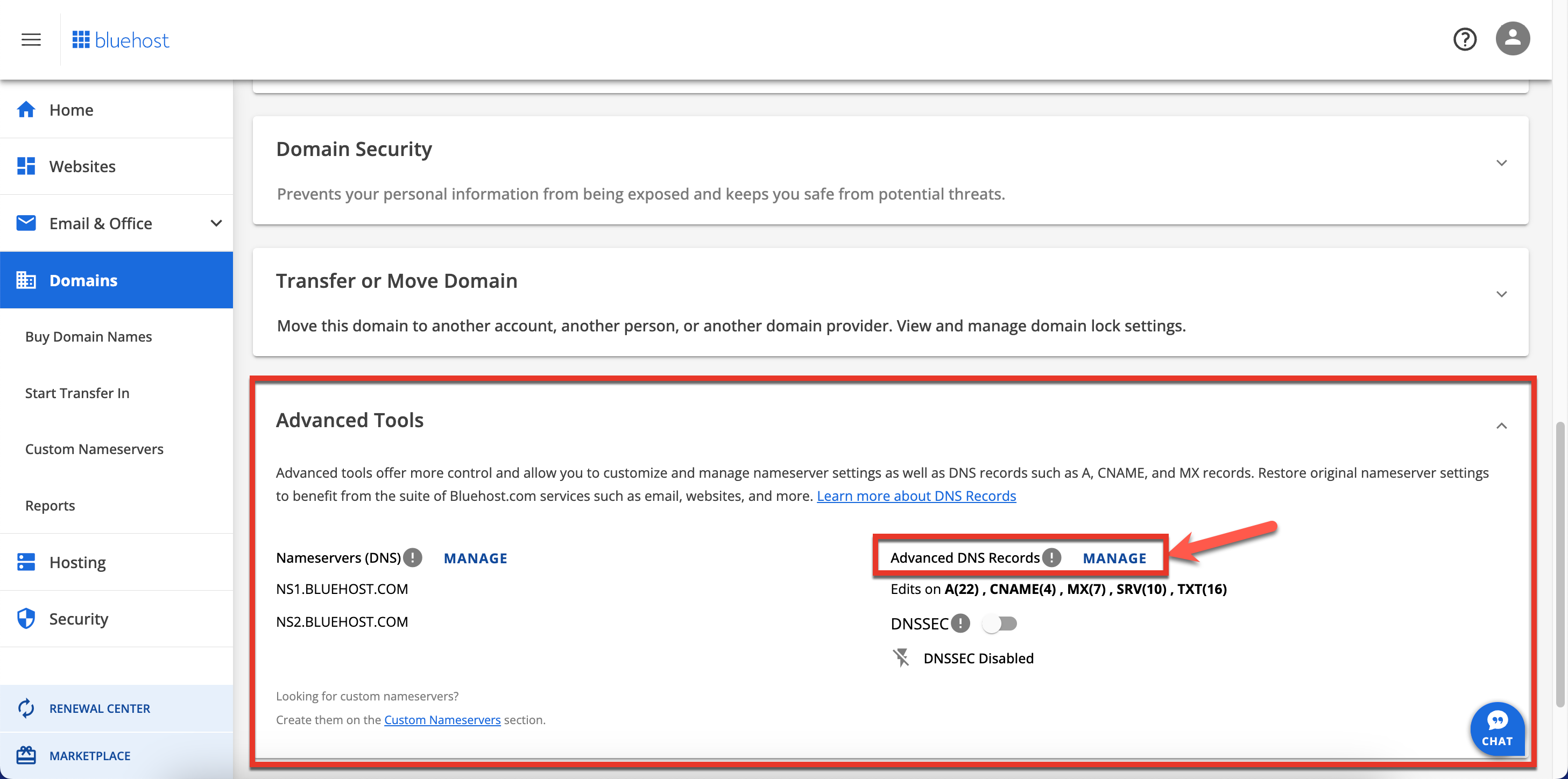Click the info icon next to Advanced DNS Records
This screenshot has width=1568, height=779.
point(1051,557)
